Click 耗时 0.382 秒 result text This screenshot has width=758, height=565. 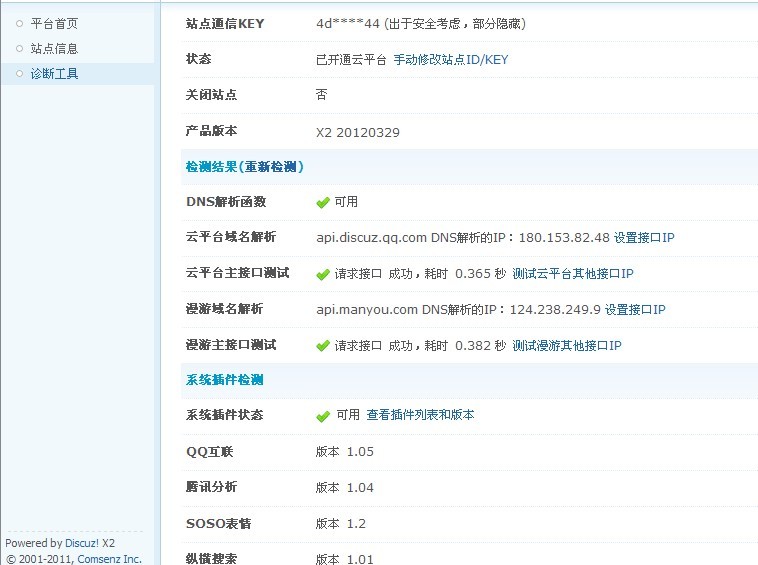(465, 345)
